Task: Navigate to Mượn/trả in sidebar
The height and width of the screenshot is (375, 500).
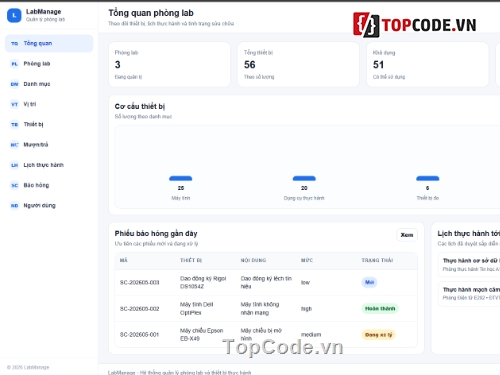Action: (49, 145)
